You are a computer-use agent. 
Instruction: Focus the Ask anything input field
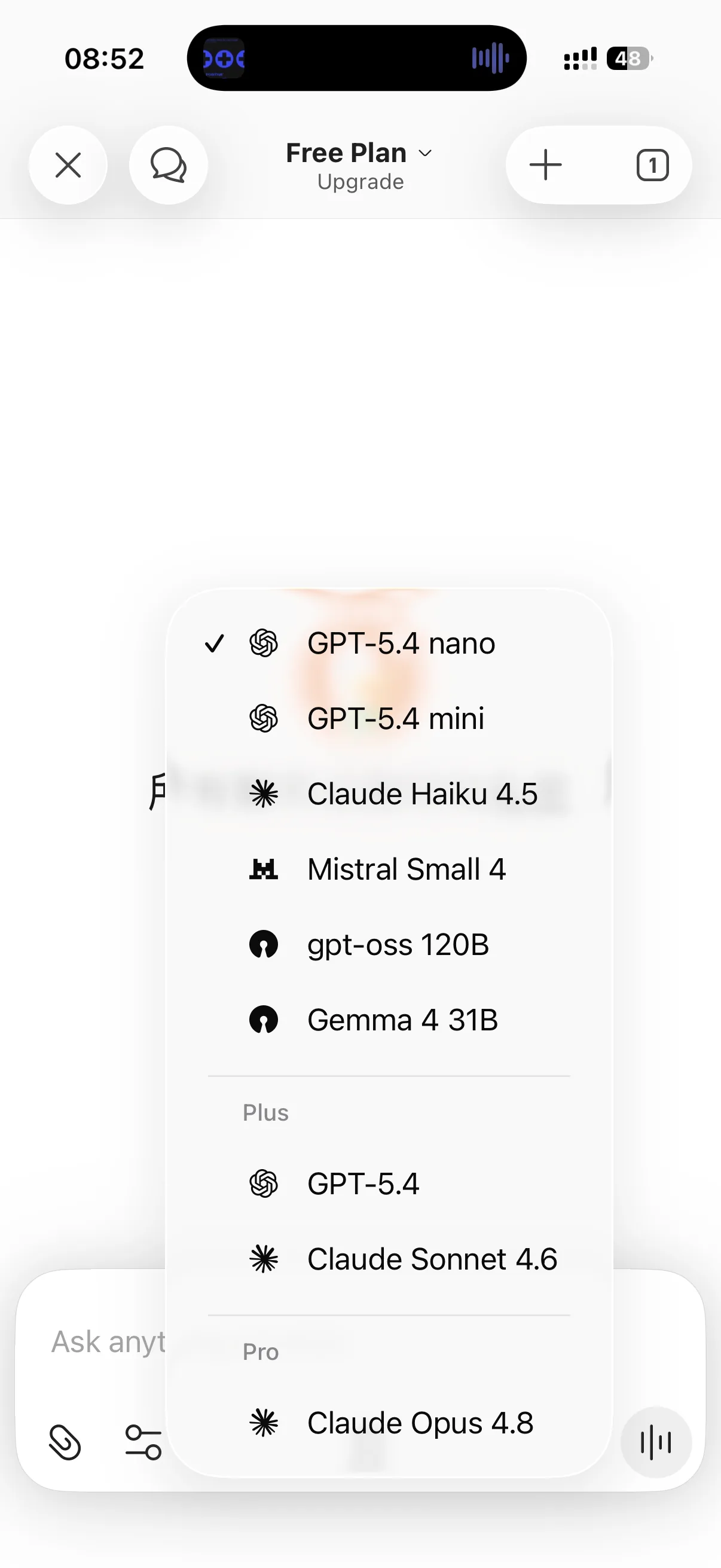pos(108,1341)
